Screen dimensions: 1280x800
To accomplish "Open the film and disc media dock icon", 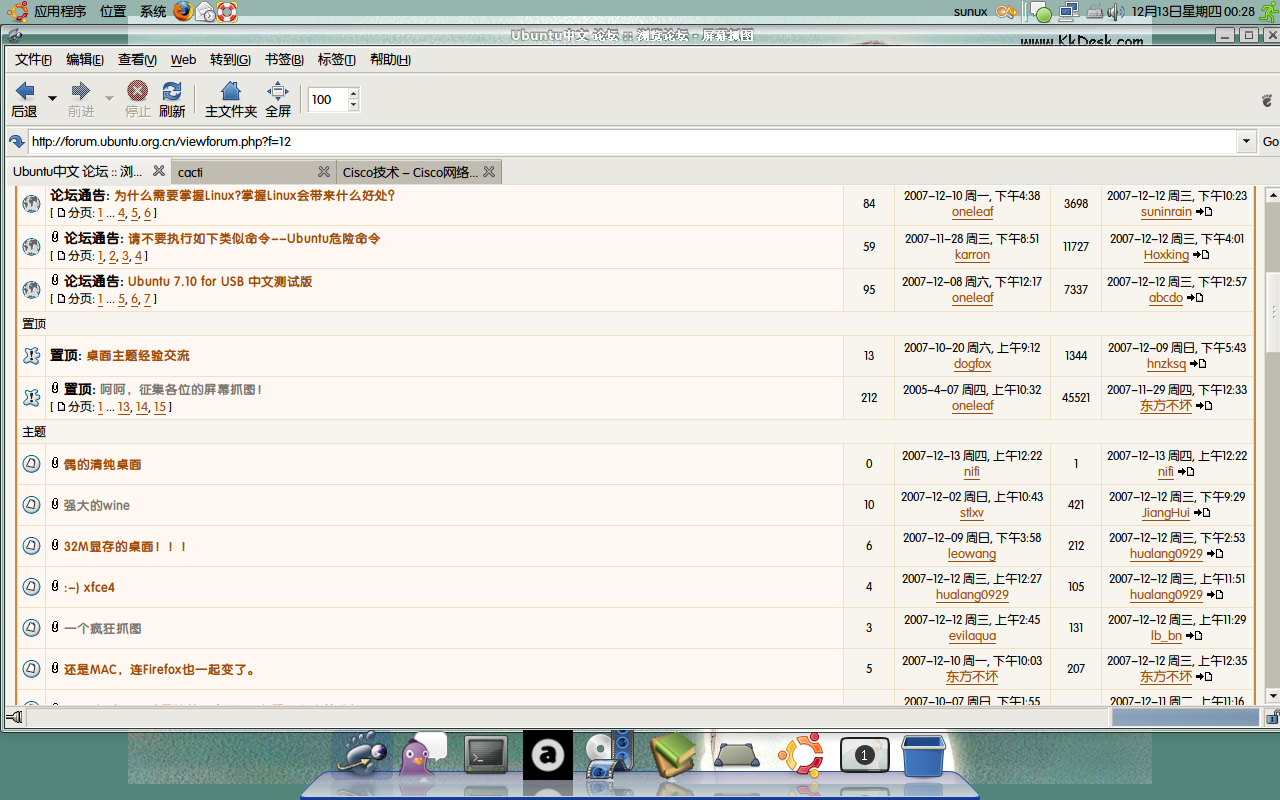I will 609,755.
